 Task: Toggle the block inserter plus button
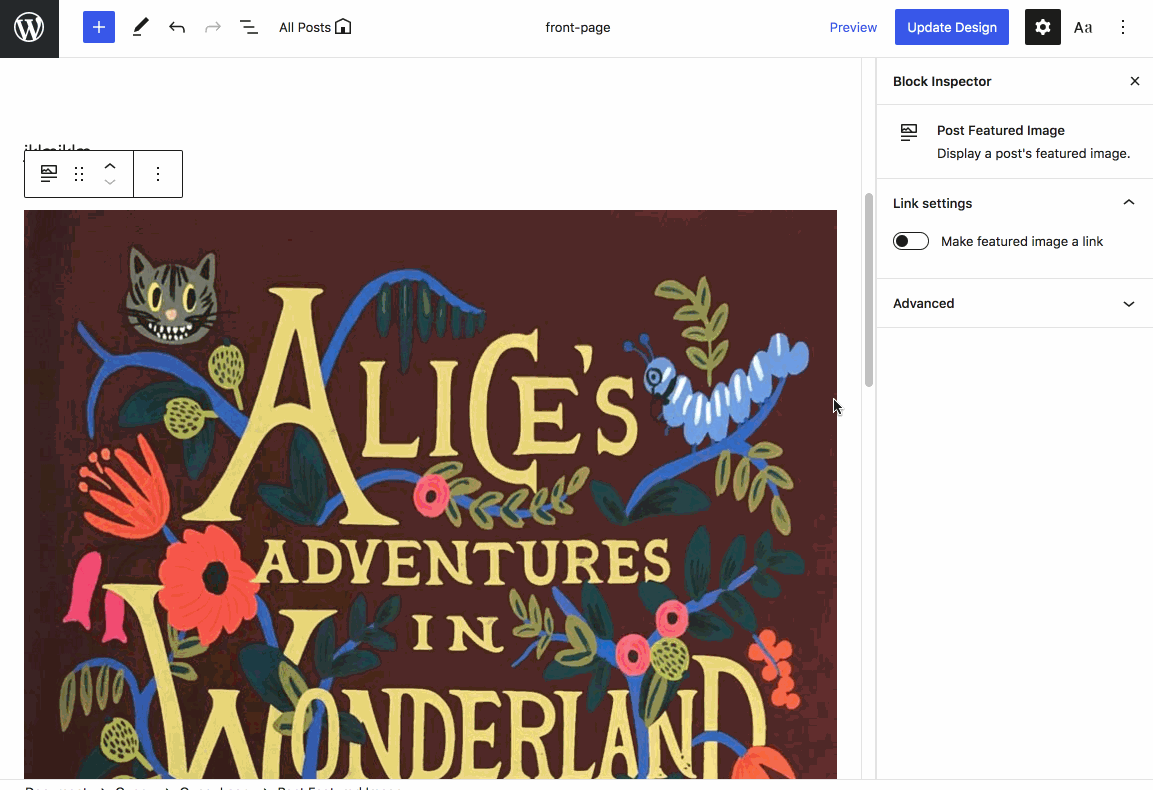click(99, 27)
